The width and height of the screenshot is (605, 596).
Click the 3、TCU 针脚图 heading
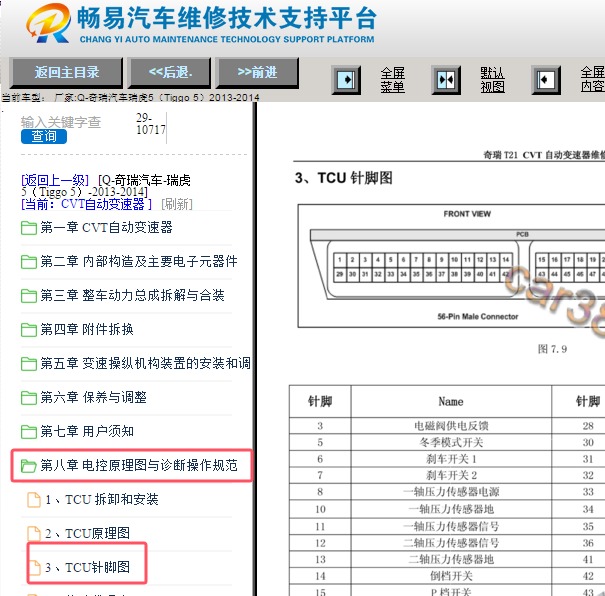[x=344, y=178]
